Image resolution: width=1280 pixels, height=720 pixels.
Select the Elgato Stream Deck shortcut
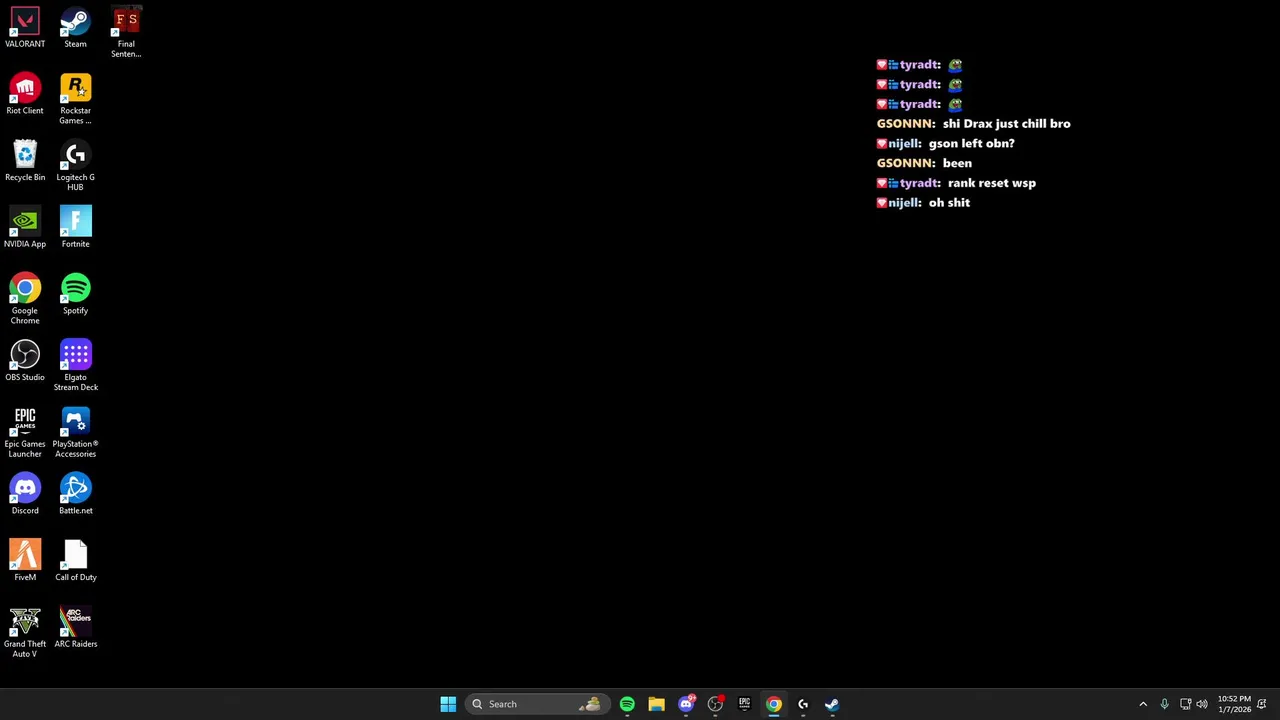[x=75, y=367]
